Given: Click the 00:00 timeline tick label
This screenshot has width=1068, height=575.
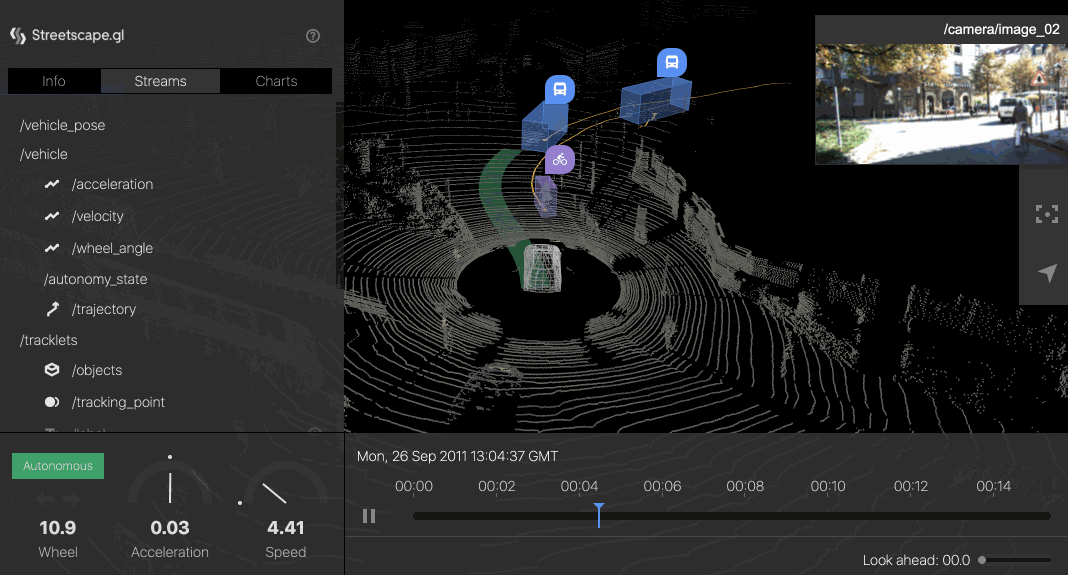Looking at the screenshot, I should coord(413,486).
